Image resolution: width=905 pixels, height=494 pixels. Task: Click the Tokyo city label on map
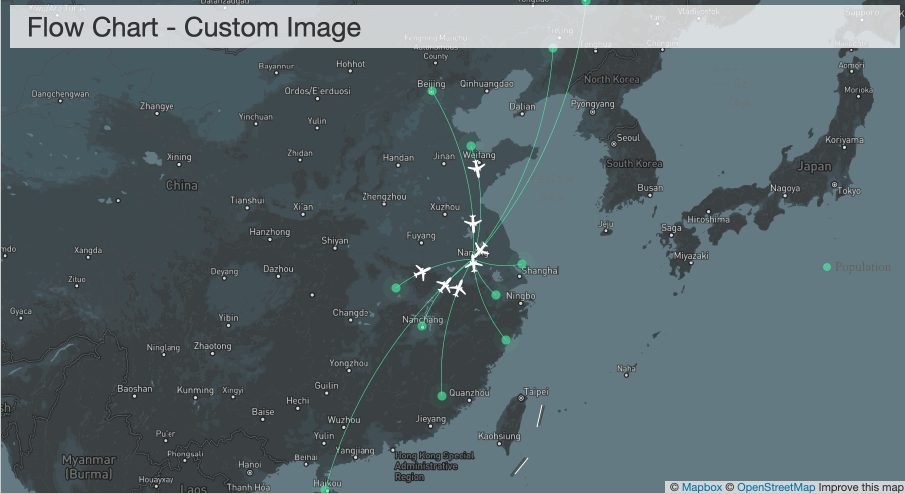[849, 191]
